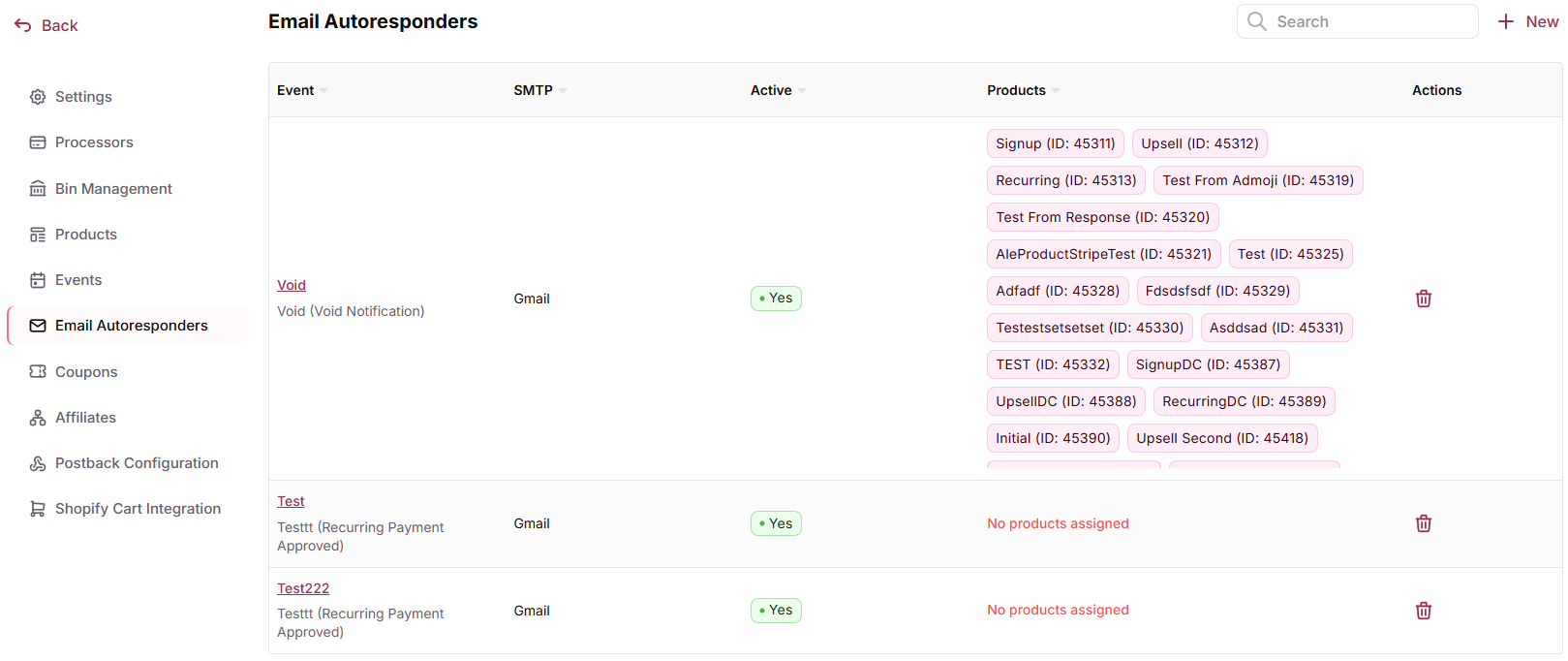Viewport: 1568px width, 661px height.
Task: Sort by Products column arrow
Action: pos(1056,91)
